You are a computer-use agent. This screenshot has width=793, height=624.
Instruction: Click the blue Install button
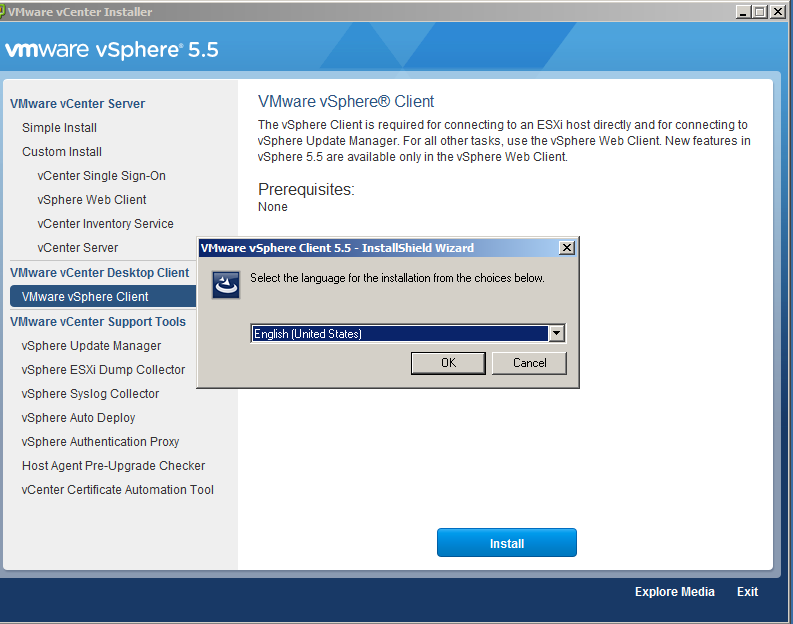pos(506,543)
